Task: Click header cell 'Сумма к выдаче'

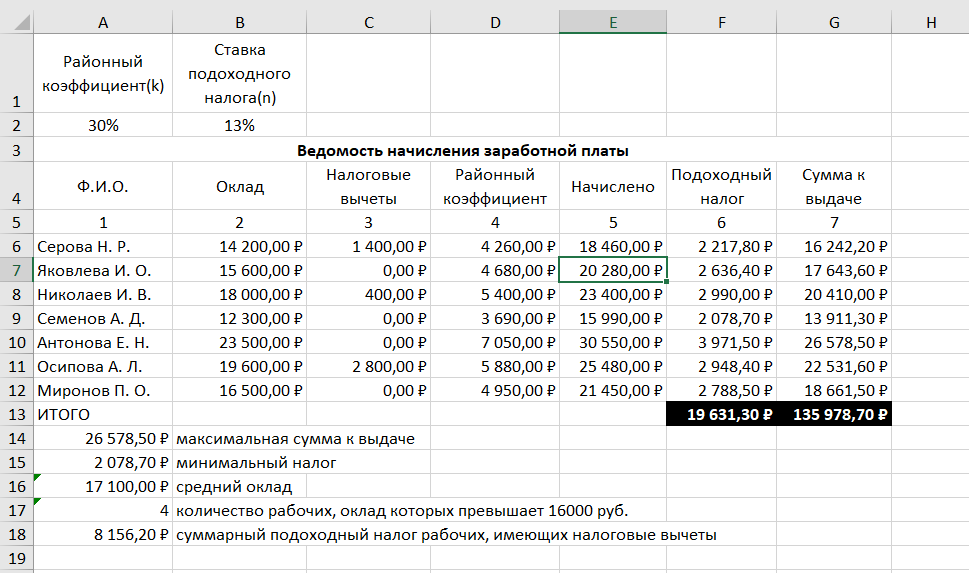Action: (x=834, y=186)
